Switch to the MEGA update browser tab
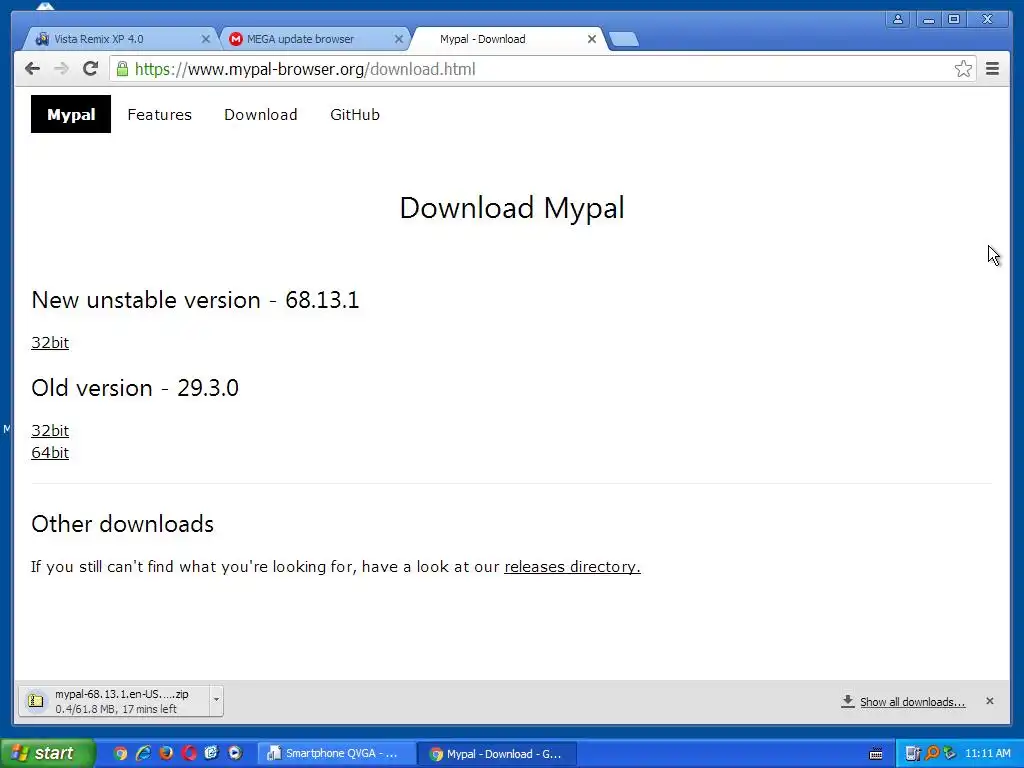Image resolution: width=1024 pixels, height=768 pixels. [313, 39]
